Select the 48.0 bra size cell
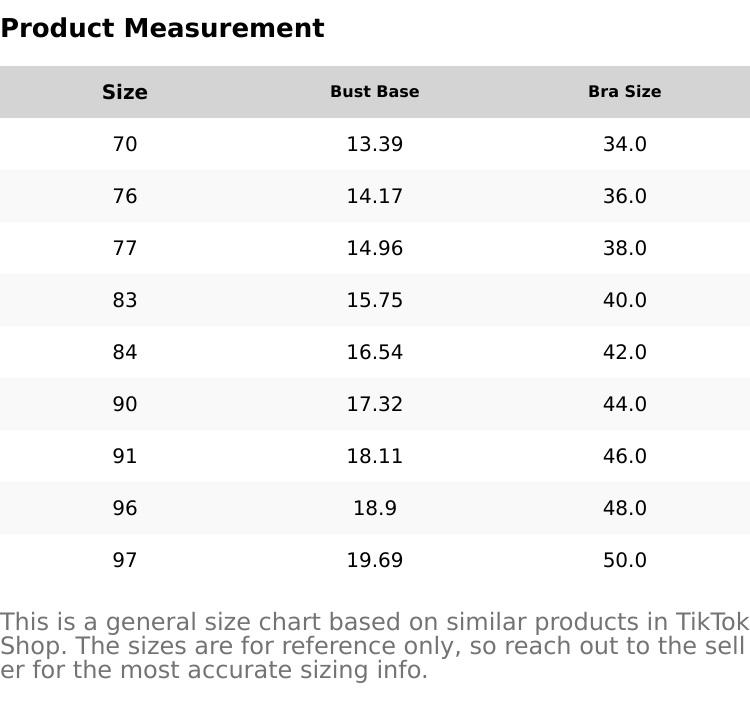This screenshot has width=750, height=706. pyautogui.click(x=625, y=508)
